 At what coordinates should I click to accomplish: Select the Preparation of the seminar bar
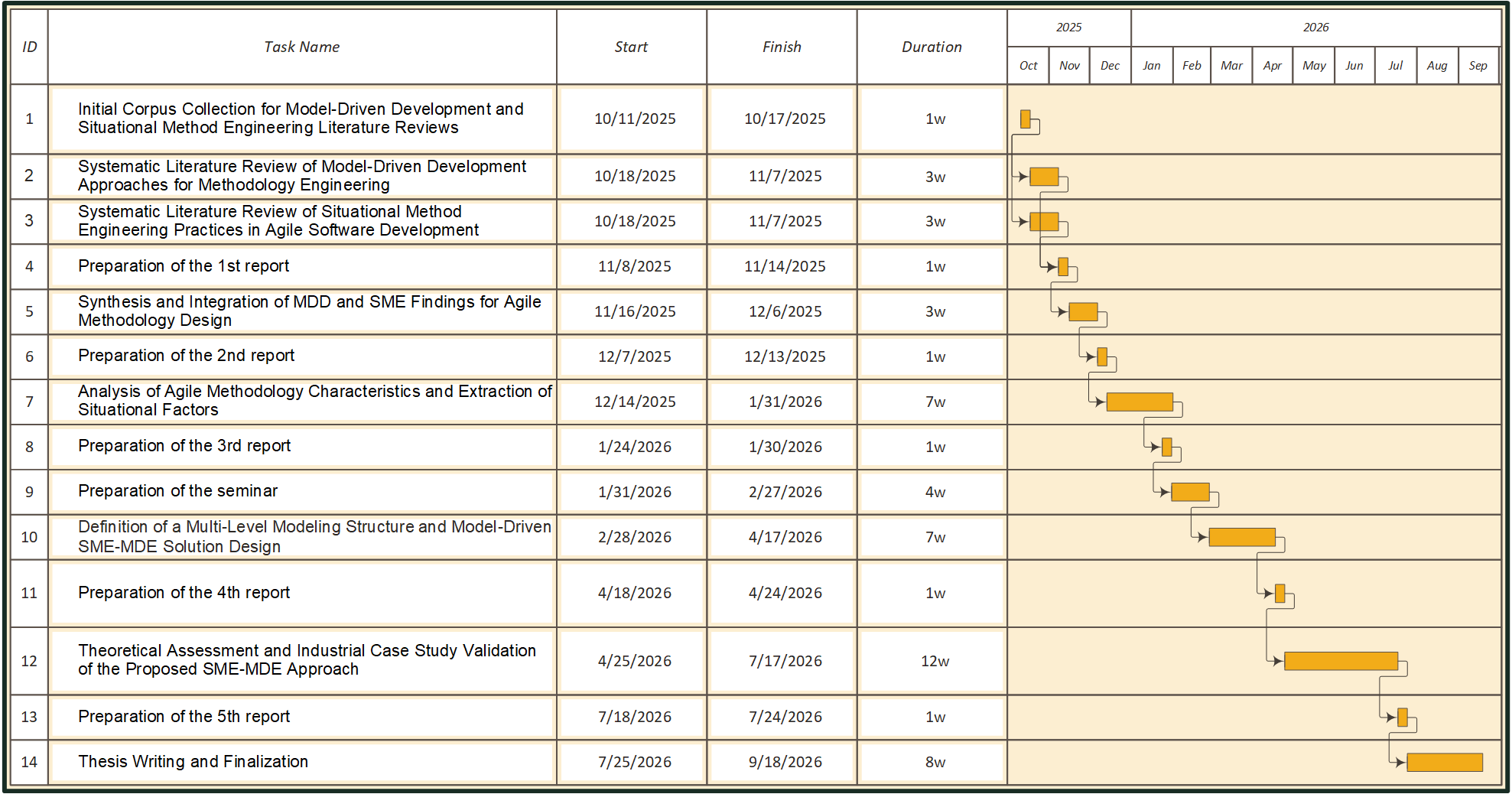pos(1189,492)
